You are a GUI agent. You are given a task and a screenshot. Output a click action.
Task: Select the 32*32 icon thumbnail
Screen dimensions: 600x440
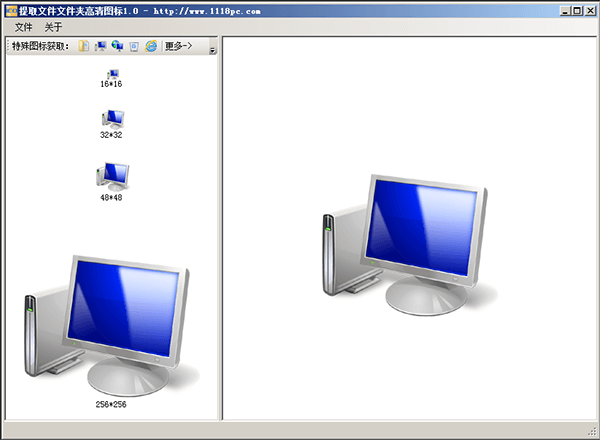[111, 120]
